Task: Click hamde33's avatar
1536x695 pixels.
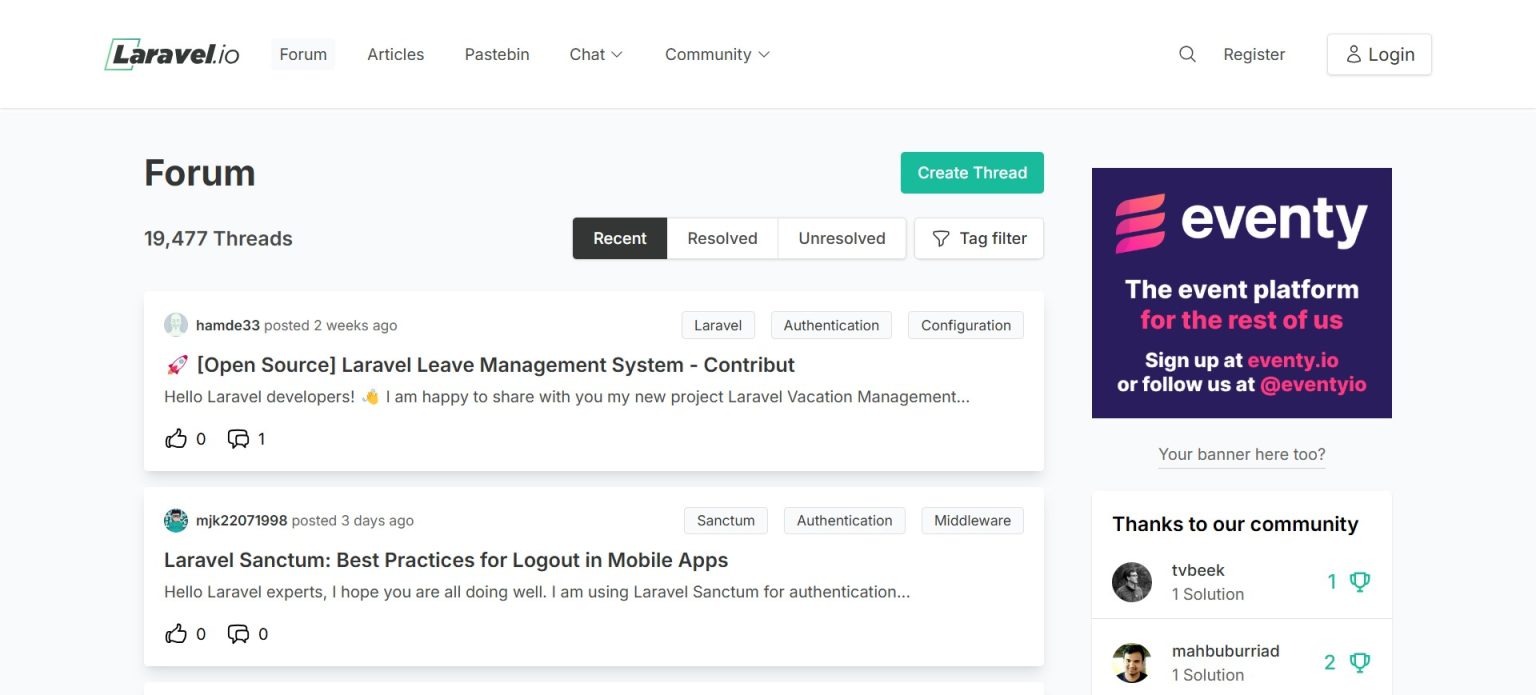Action: coord(176,325)
